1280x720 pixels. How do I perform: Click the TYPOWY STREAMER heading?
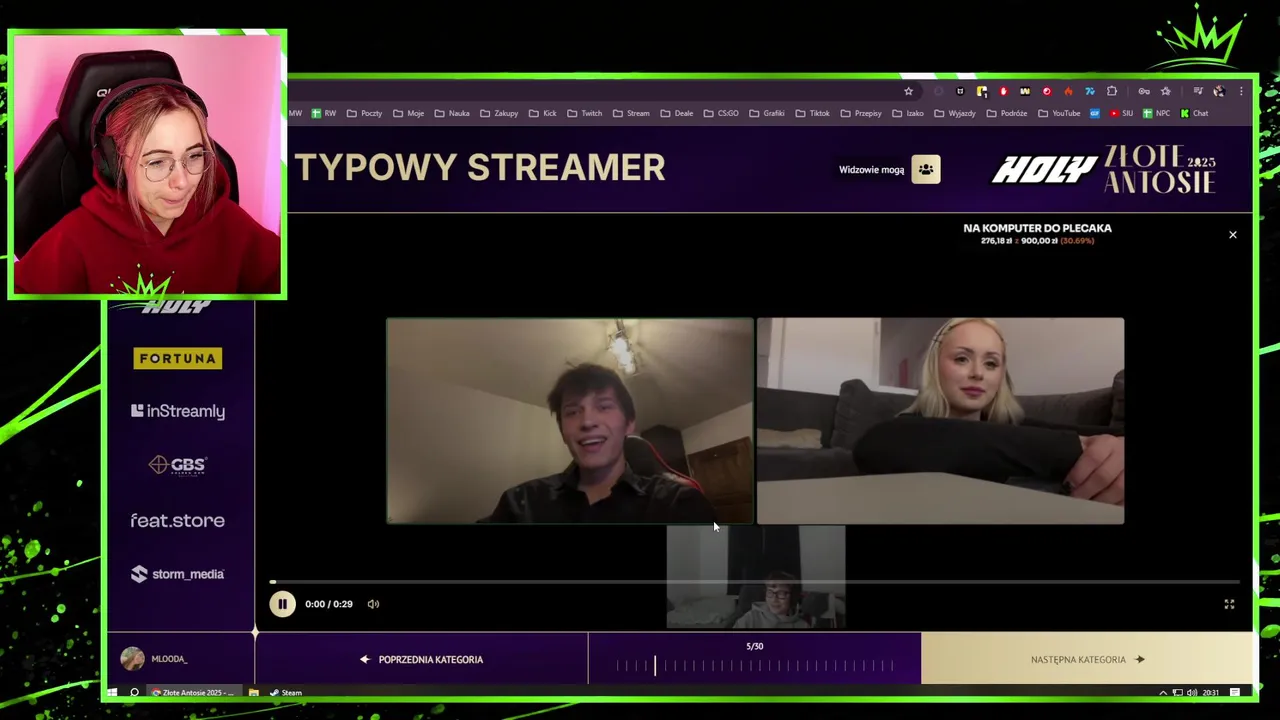point(480,167)
